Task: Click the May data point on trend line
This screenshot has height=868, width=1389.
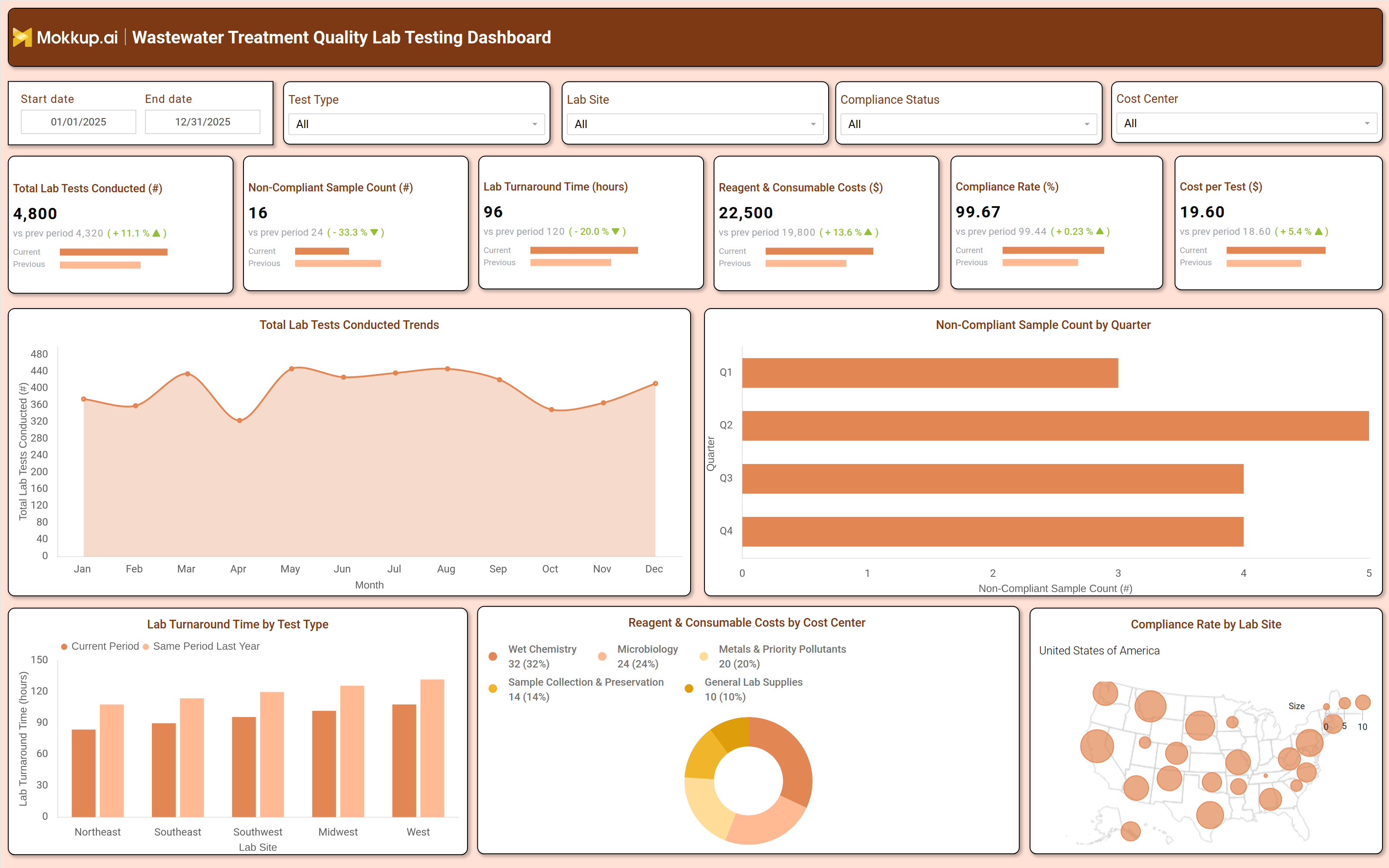Action: tap(292, 368)
